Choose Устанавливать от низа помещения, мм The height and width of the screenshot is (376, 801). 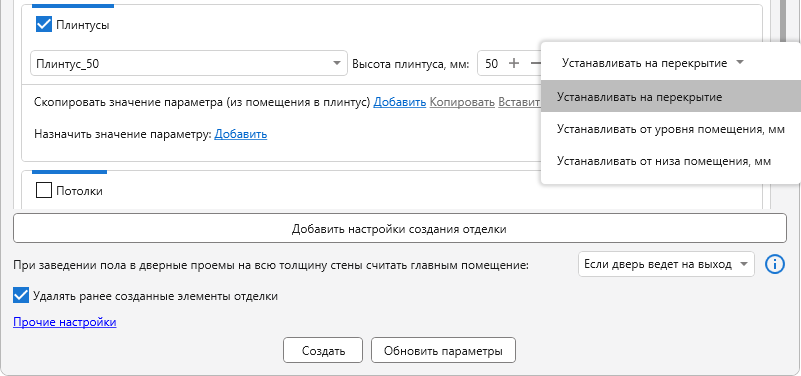click(x=670, y=161)
